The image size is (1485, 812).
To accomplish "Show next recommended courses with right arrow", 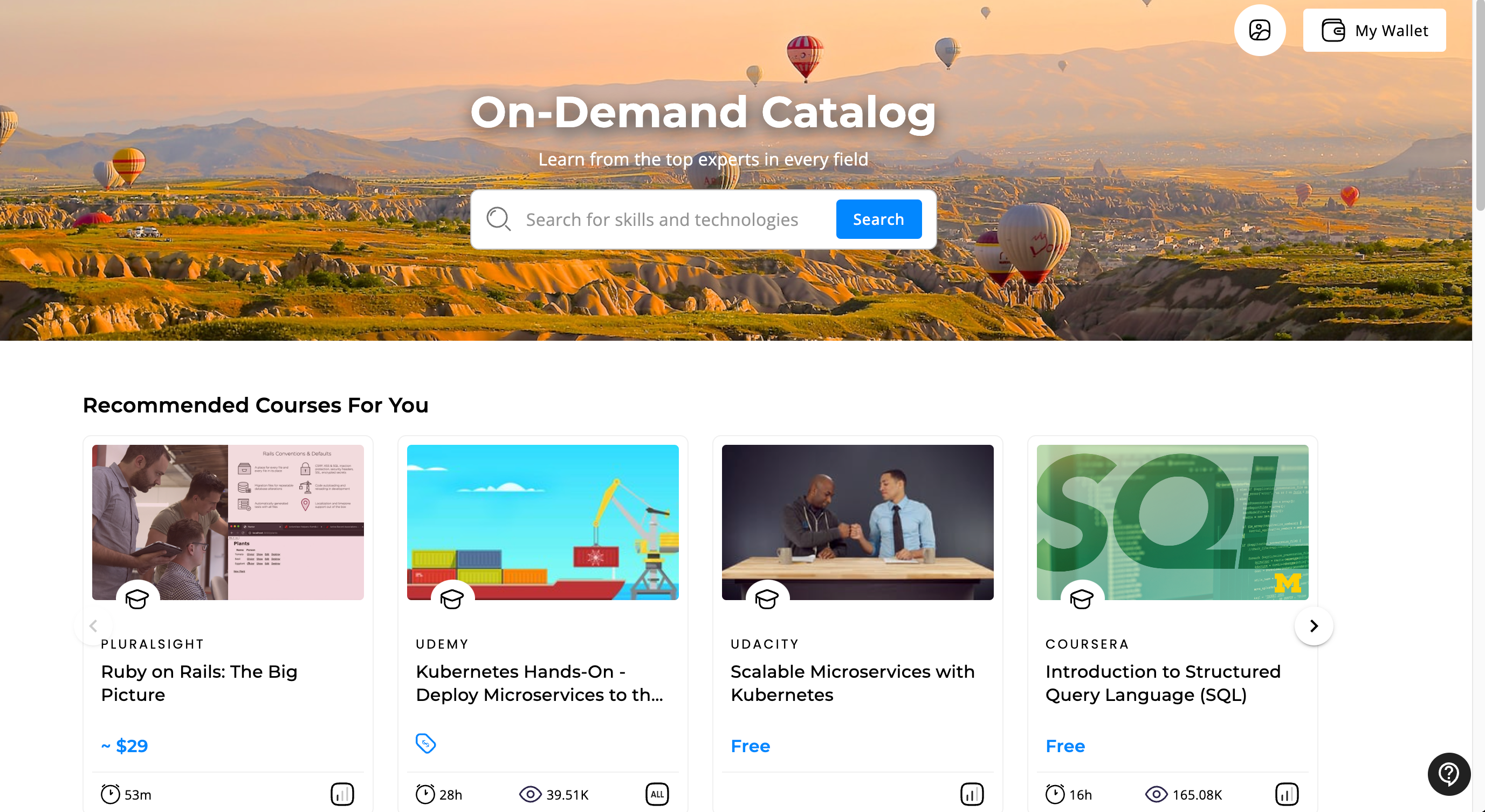I will click(1314, 626).
